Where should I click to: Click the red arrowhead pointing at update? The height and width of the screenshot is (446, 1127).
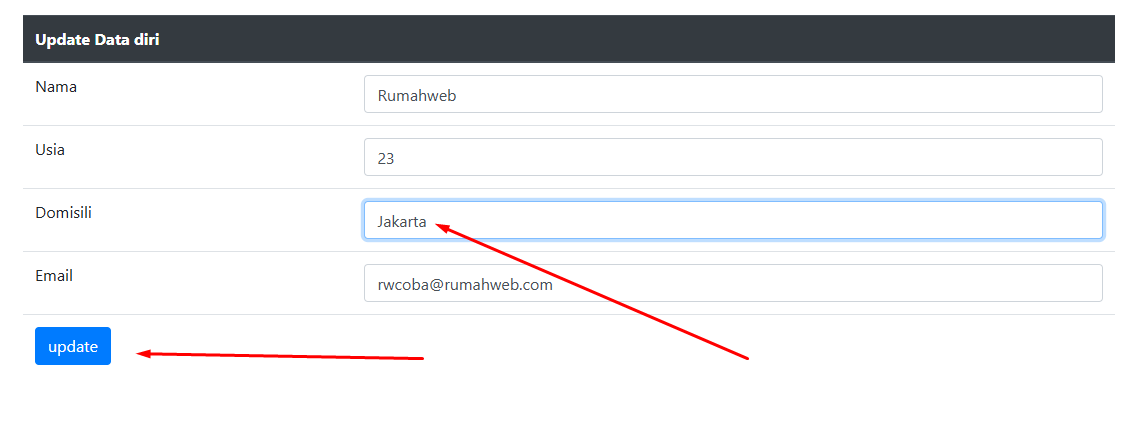pos(144,353)
